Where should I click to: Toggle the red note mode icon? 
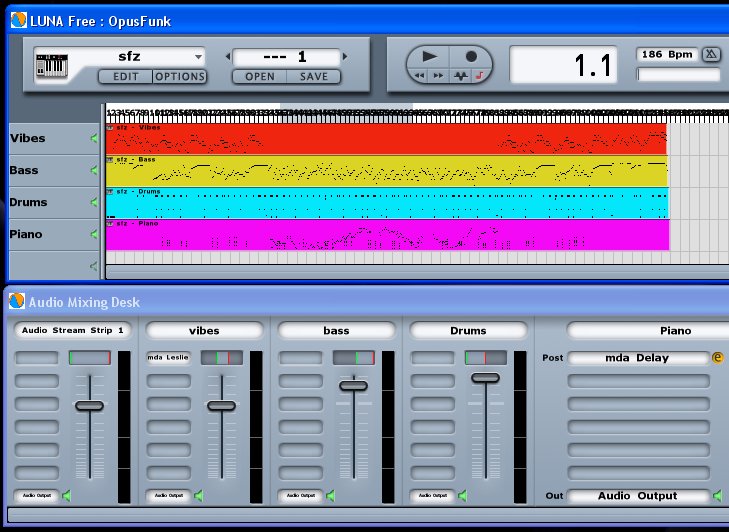tap(480, 76)
